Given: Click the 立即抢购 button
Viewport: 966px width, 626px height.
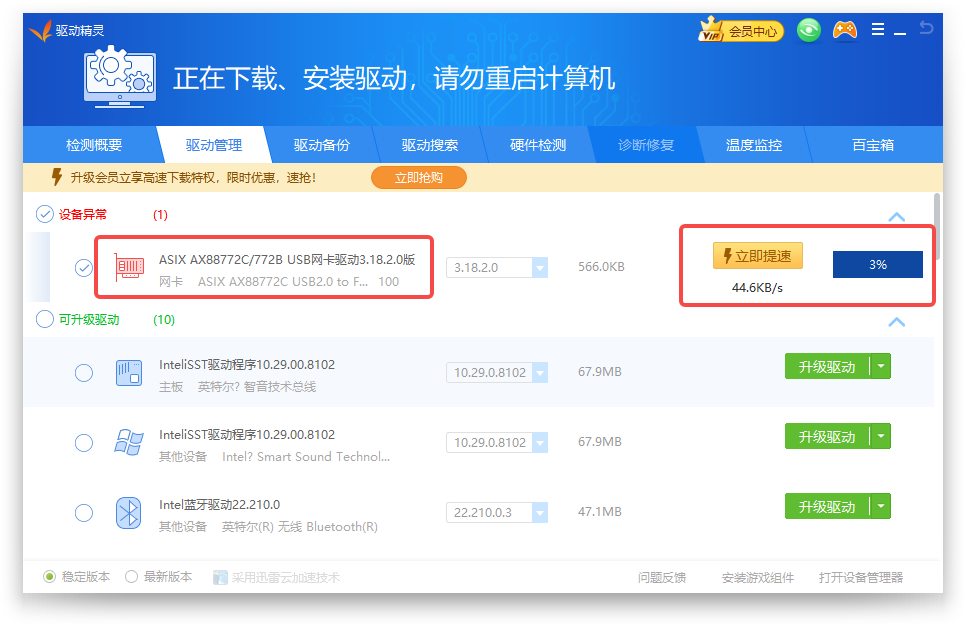Looking at the screenshot, I should point(418,178).
